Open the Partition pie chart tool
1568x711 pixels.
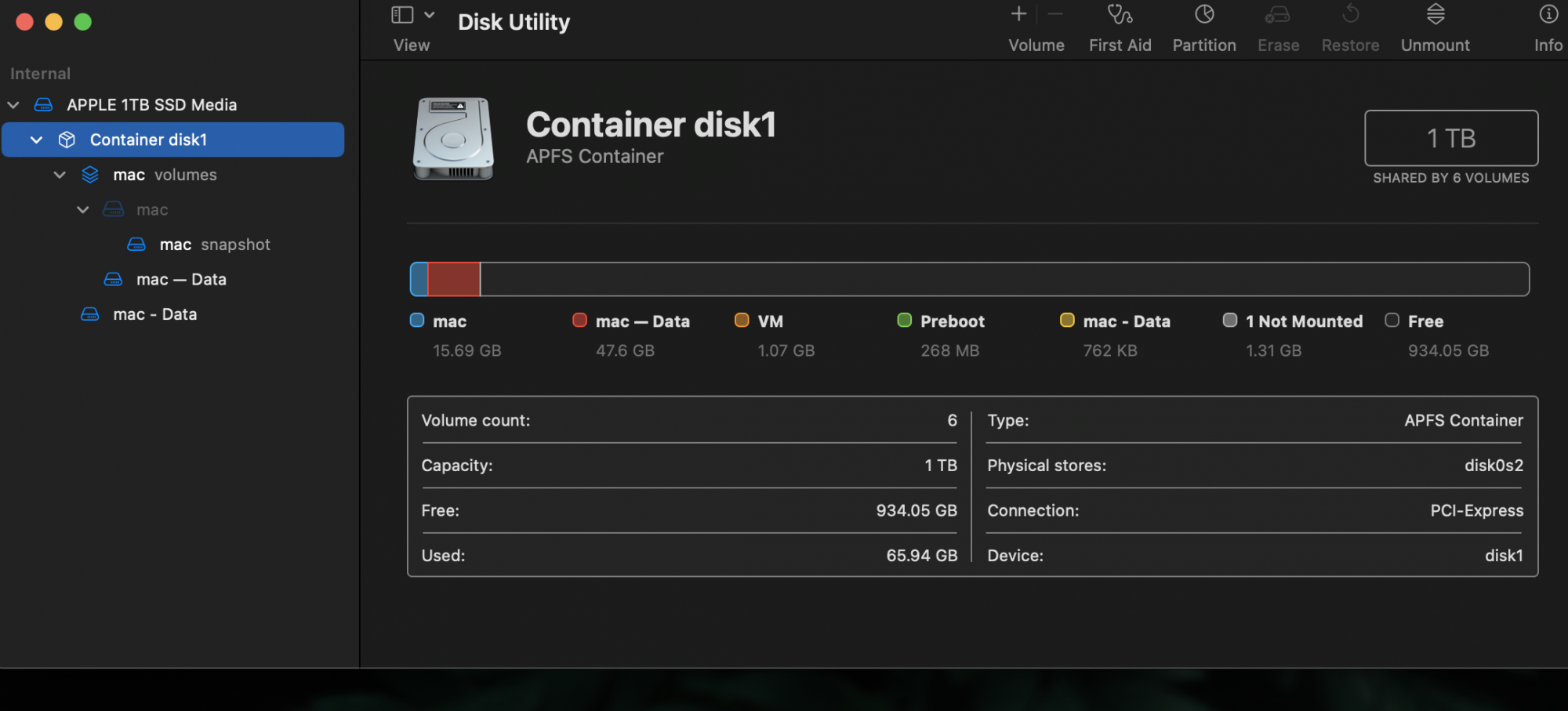pos(1204,15)
